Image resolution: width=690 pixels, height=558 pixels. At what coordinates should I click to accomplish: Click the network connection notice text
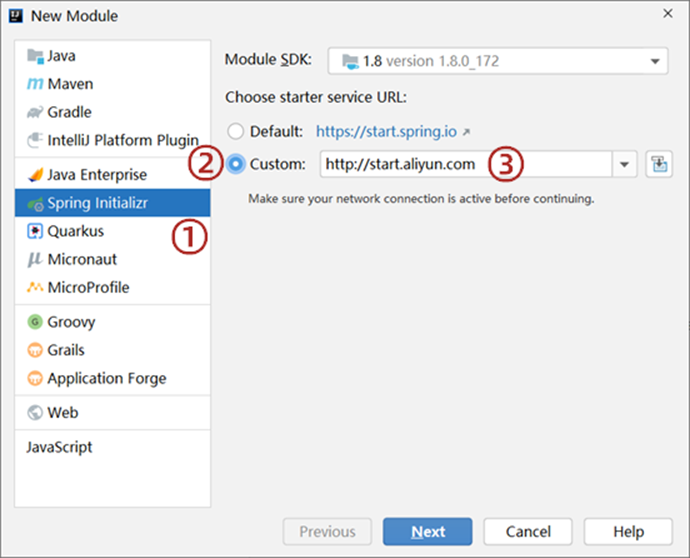pyautogui.click(x=421, y=199)
